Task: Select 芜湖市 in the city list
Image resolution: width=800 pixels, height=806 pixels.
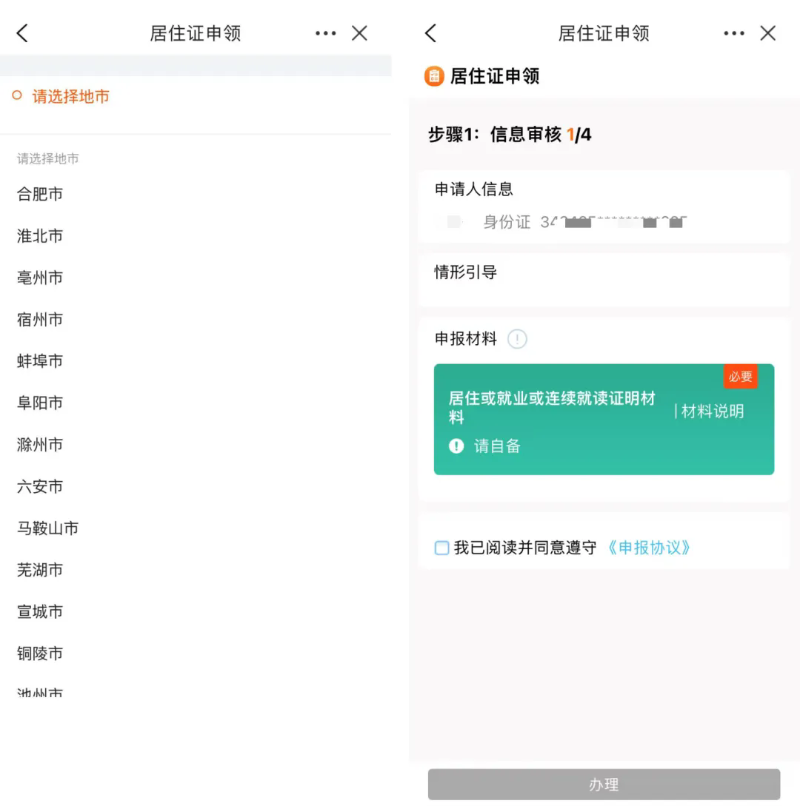Action: pyautogui.click(x=40, y=570)
